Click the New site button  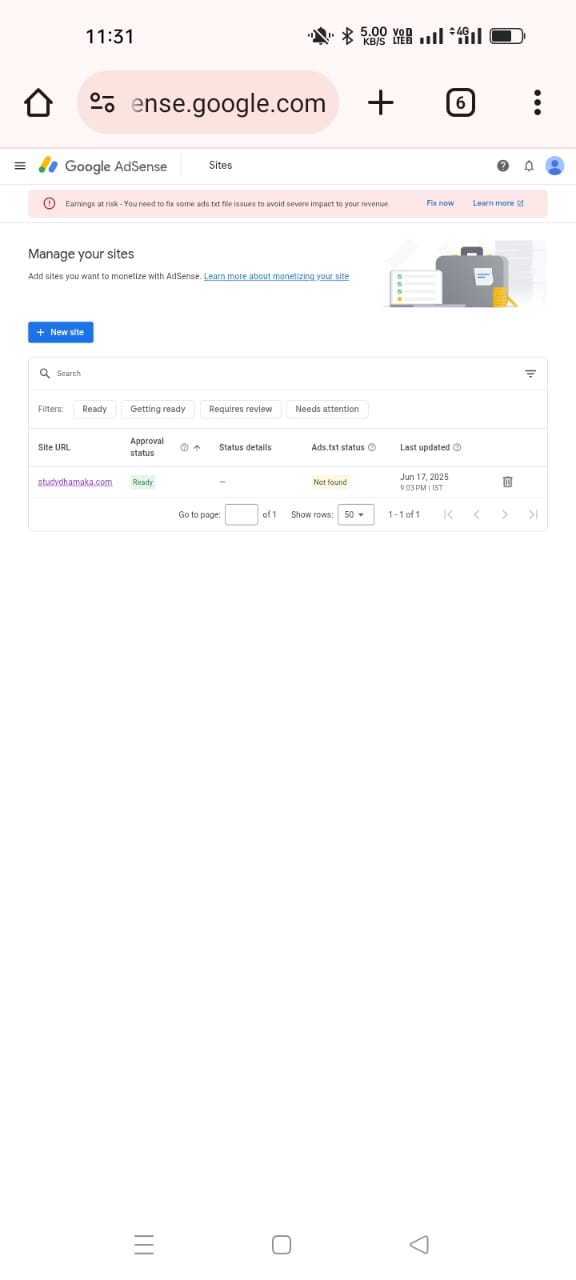(61, 332)
